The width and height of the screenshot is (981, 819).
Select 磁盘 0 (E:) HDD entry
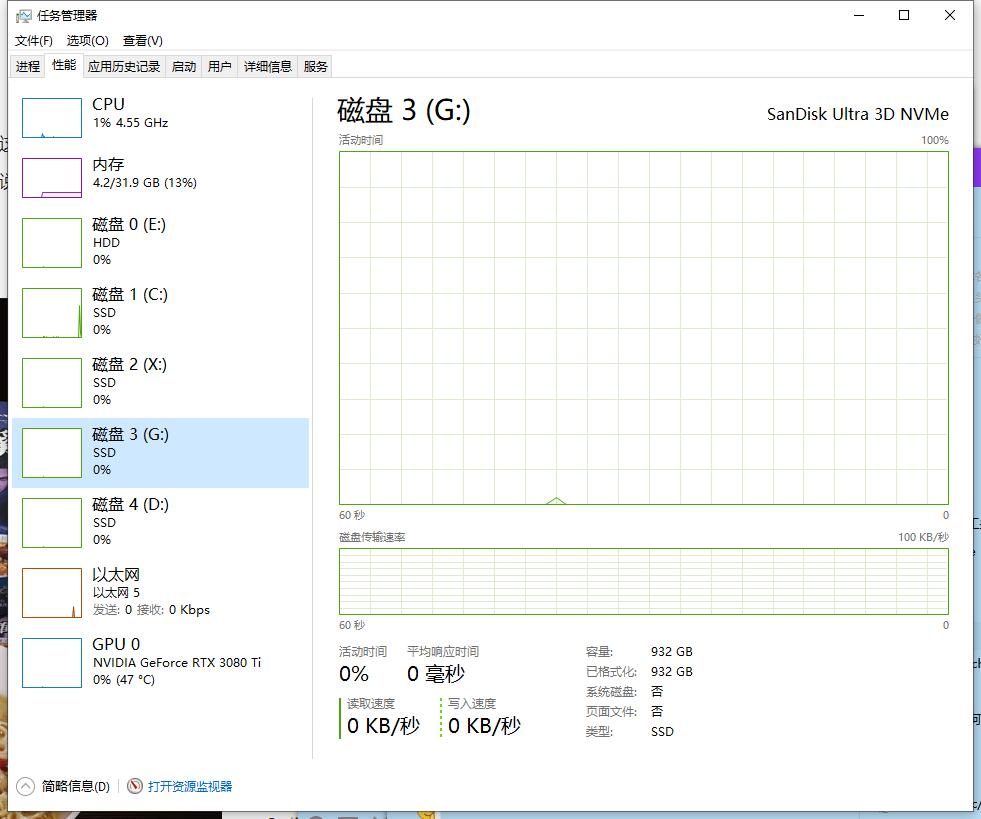click(x=128, y=241)
